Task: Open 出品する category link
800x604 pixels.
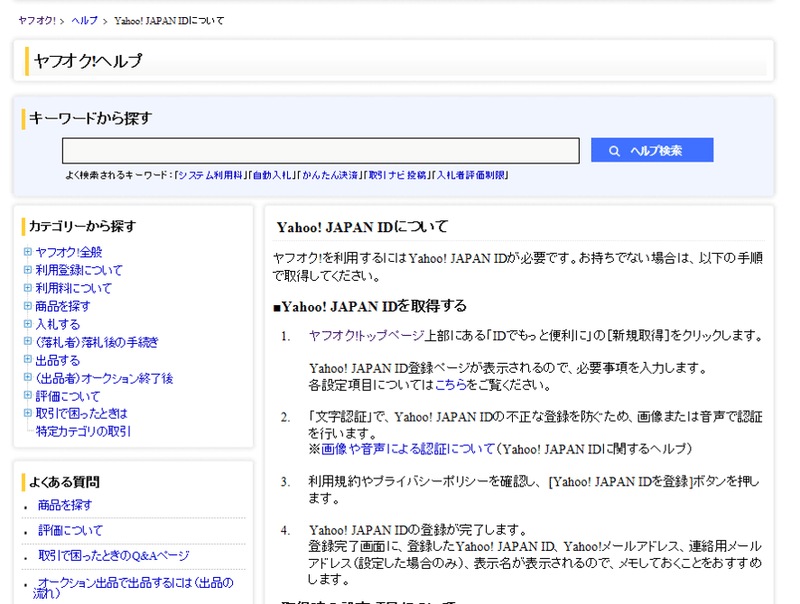Action: click(x=58, y=360)
